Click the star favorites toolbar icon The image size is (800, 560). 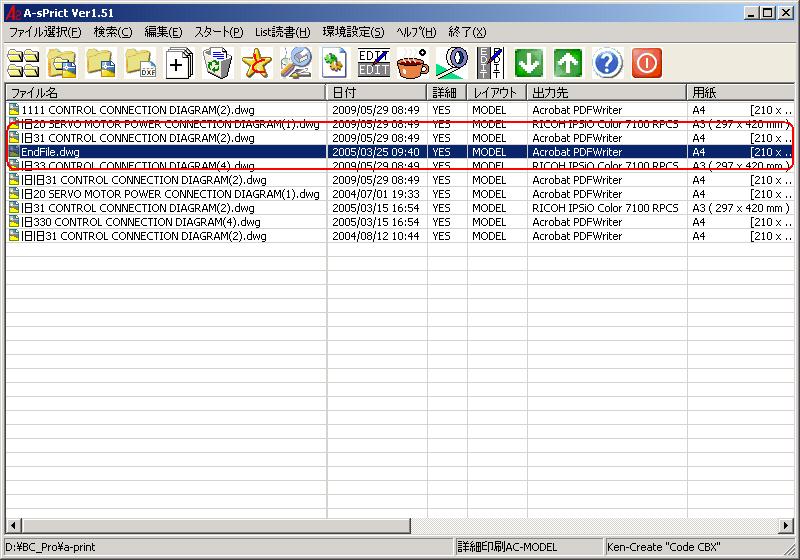[x=256, y=63]
